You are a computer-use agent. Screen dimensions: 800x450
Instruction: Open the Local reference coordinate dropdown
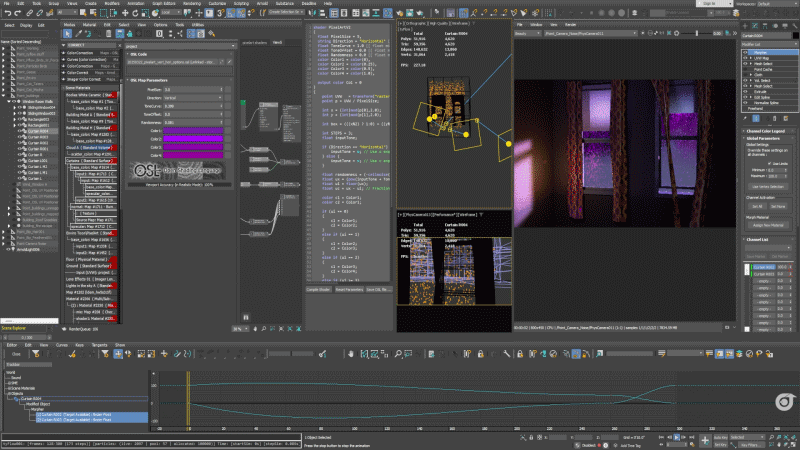pyautogui.click(x=171, y=13)
